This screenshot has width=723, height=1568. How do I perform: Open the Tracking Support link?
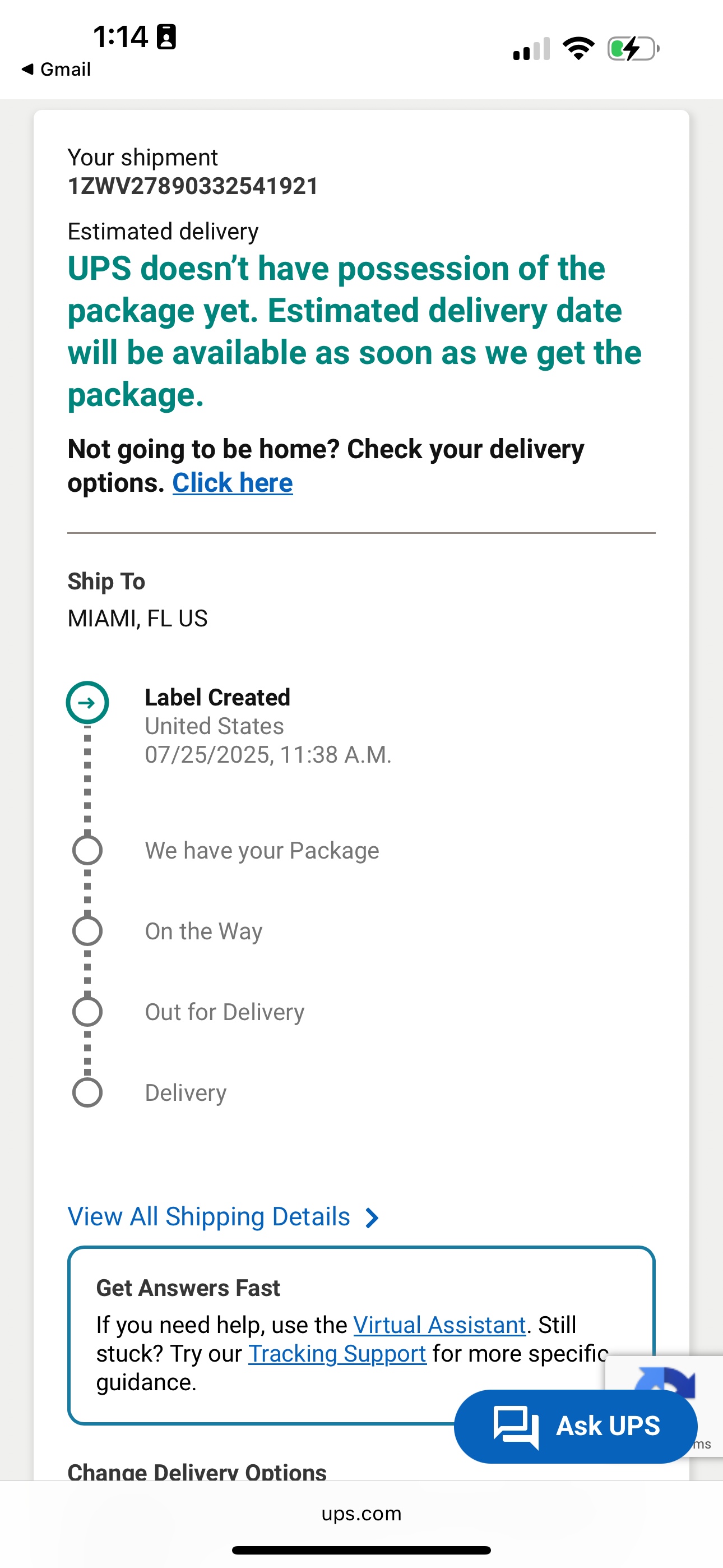pos(337,1353)
